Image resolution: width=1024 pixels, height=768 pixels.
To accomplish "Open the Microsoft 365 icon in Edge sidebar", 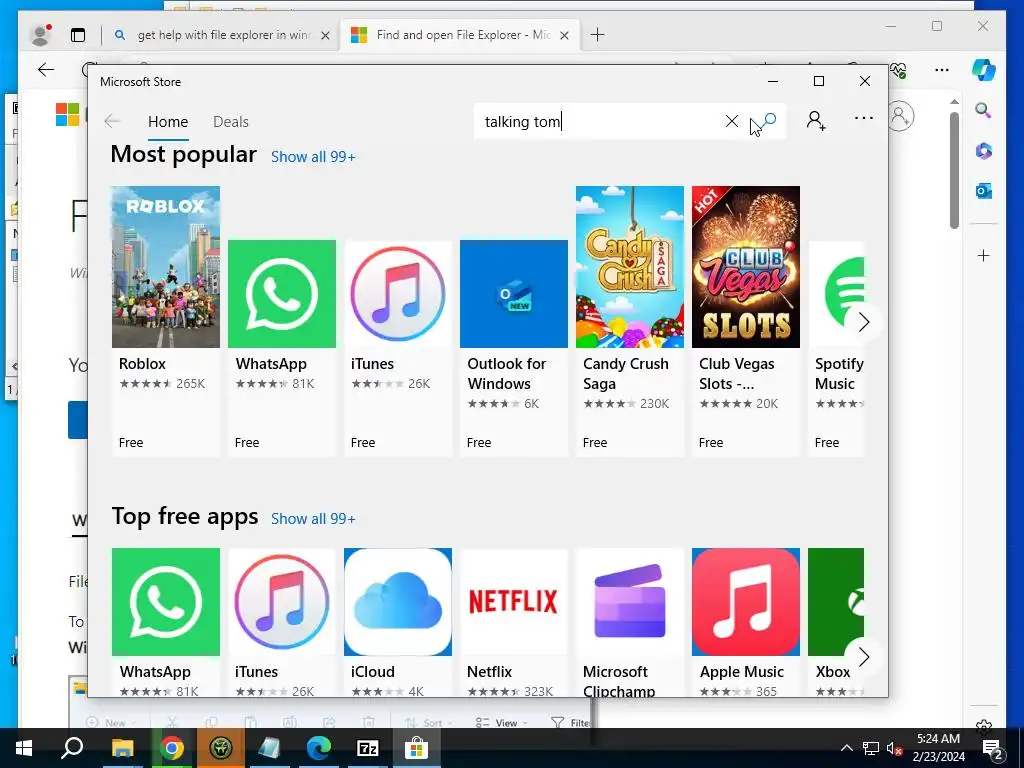I will click(983, 151).
